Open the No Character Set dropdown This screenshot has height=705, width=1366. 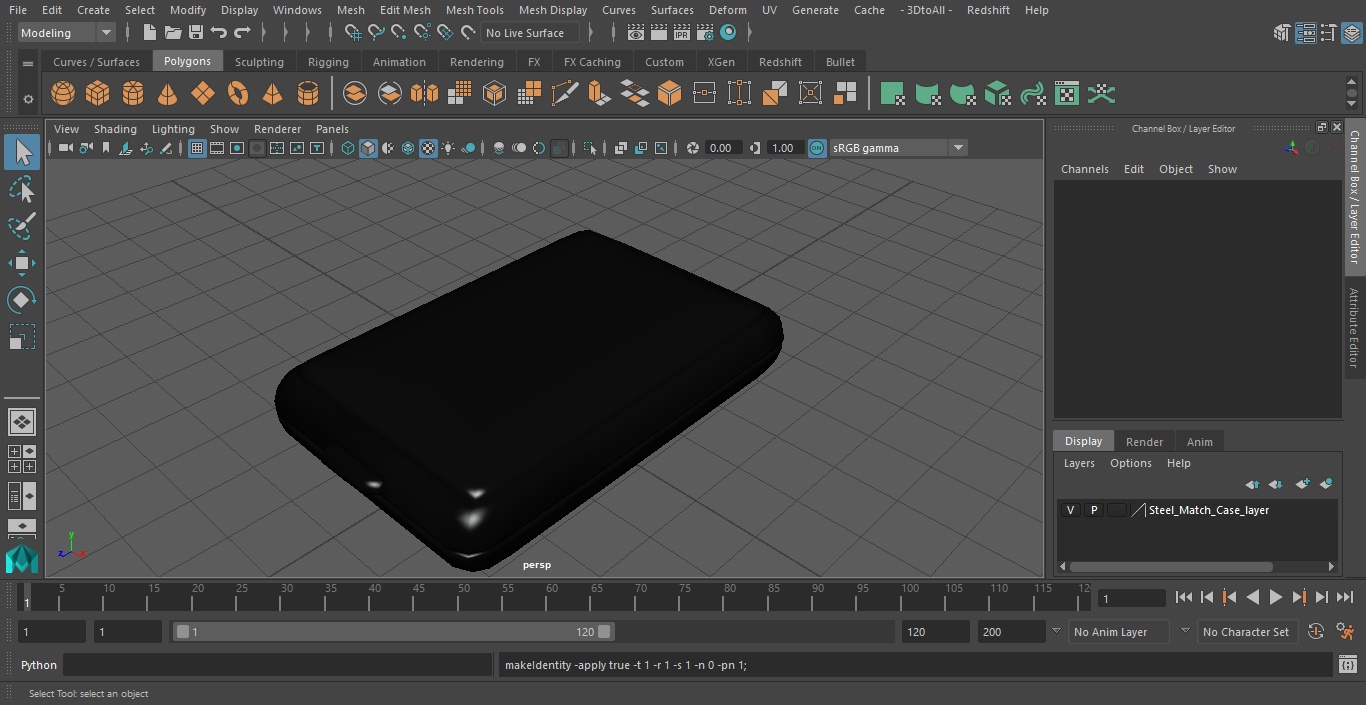click(x=1247, y=632)
